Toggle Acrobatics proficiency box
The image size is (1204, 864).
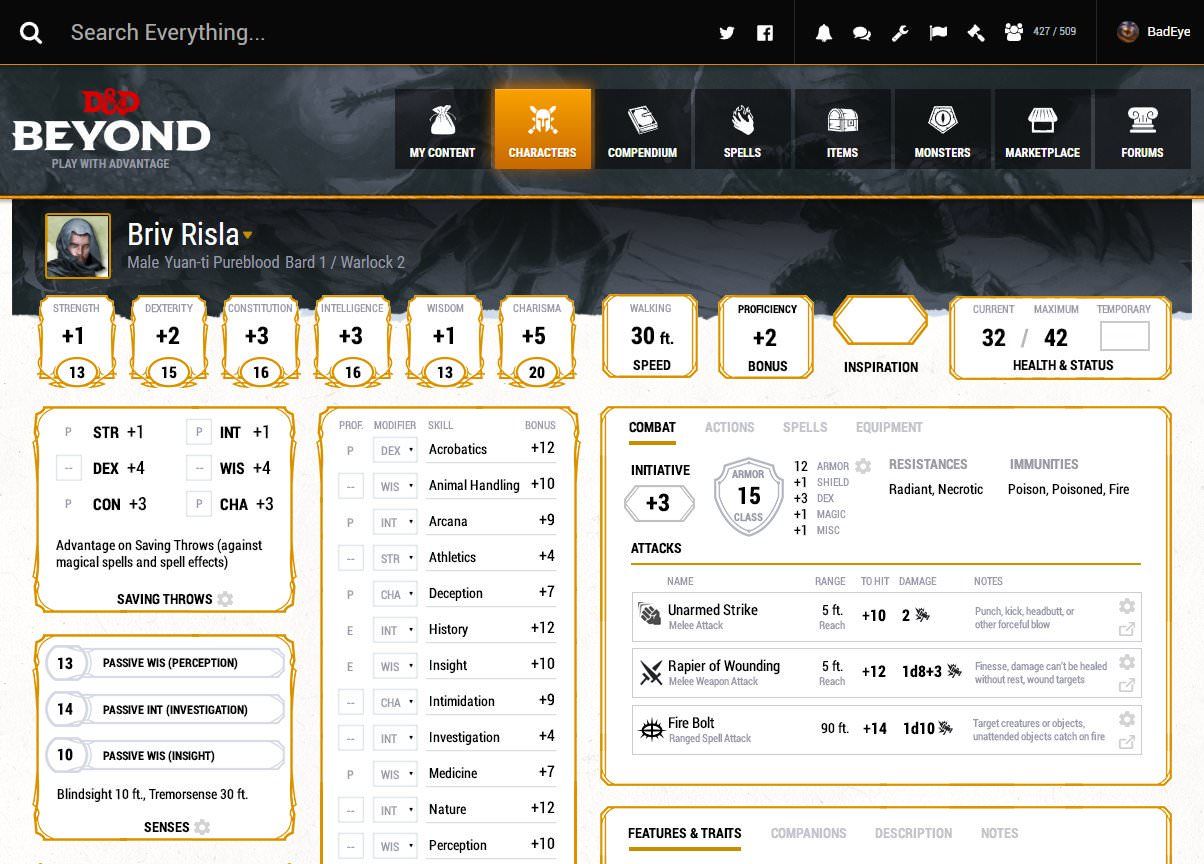point(350,451)
